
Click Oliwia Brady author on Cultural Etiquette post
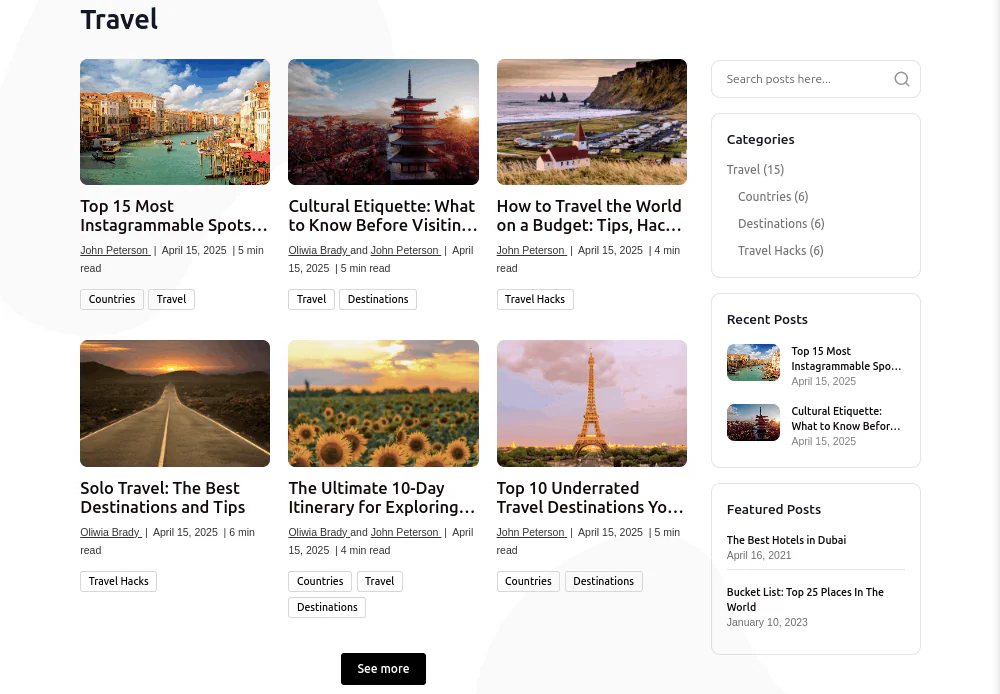[318, 250]
